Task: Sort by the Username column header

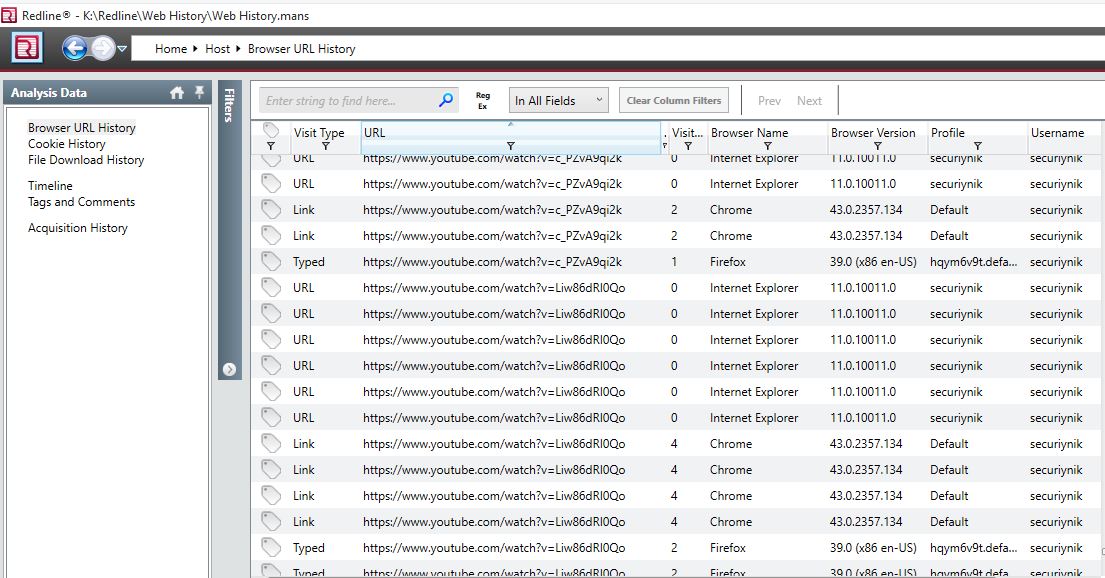Action: click(1057, 132)
